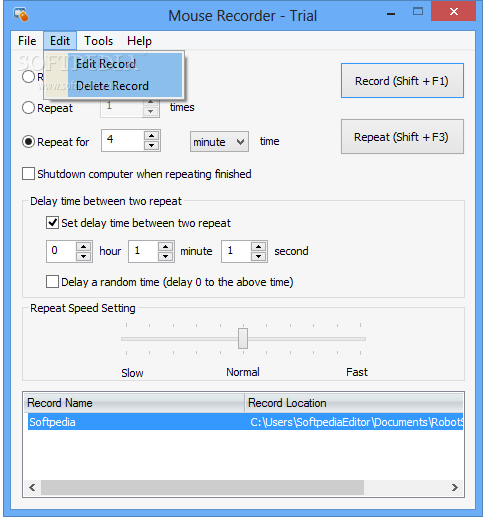Open the Help menu
This screenshot has height=517, width=483.
point(139,41)
